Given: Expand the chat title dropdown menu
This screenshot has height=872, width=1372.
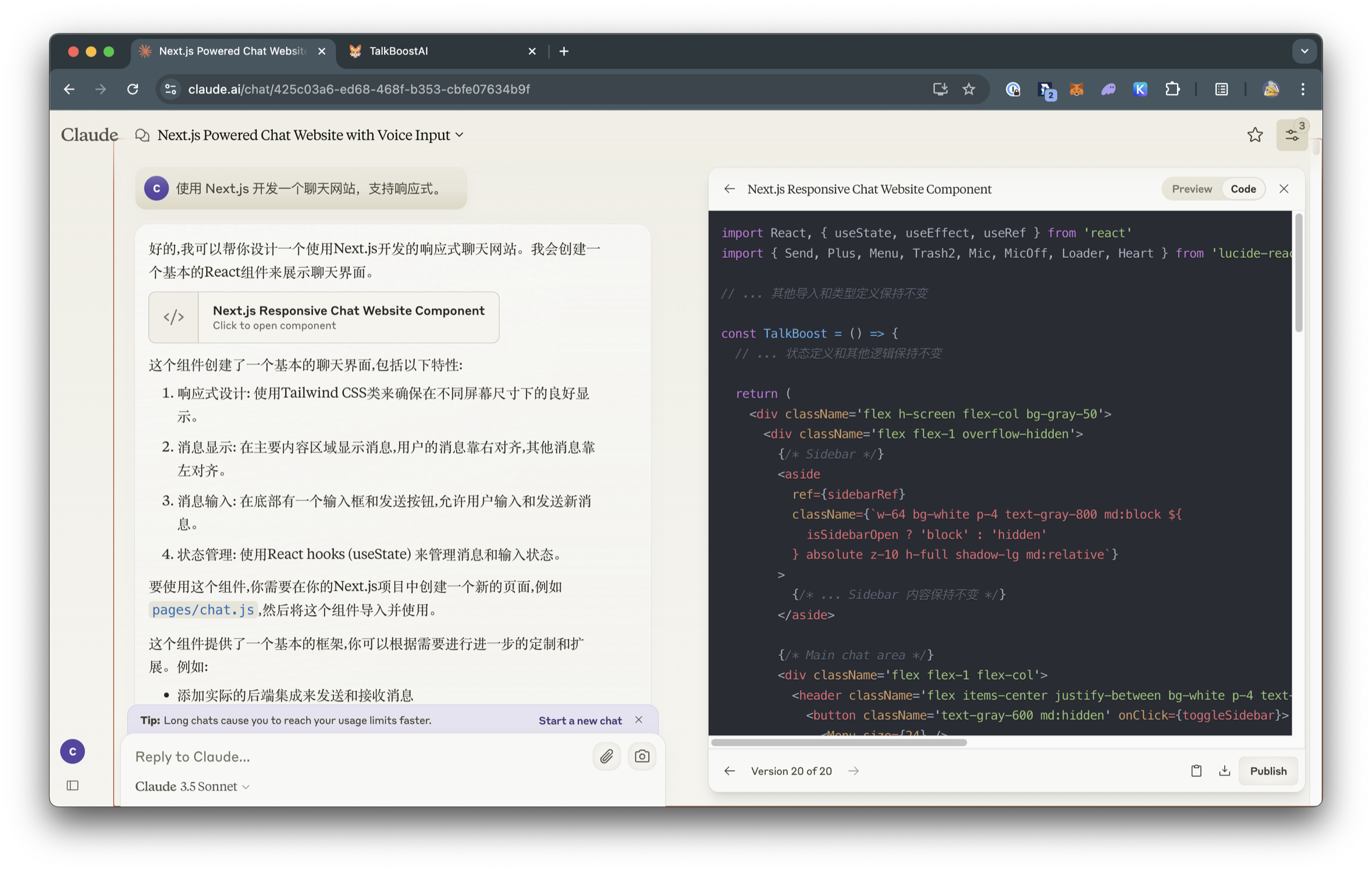Looking at the screenshot, I should pos(459,135).
